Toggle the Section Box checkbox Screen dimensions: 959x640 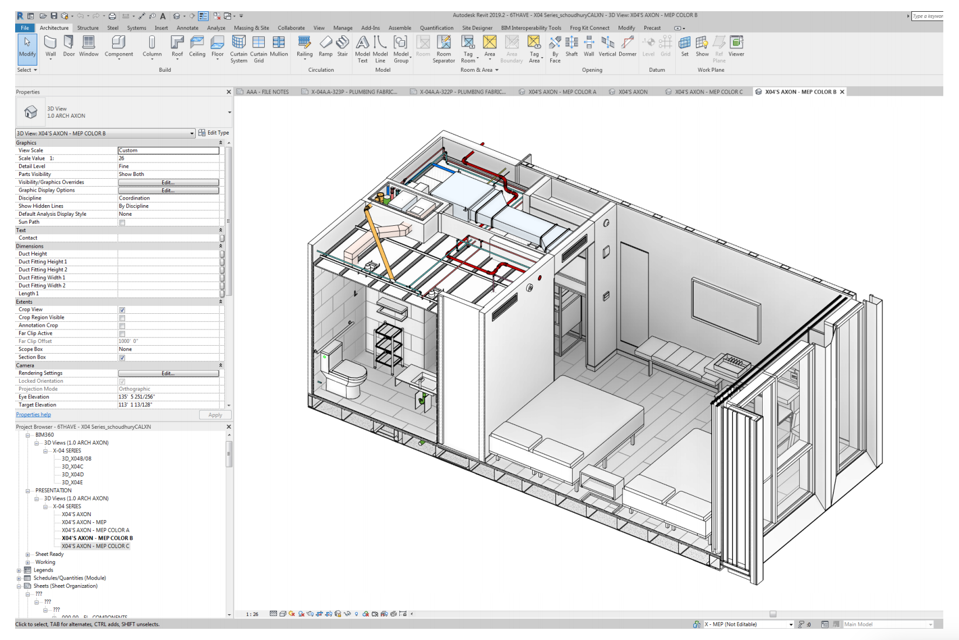122,357
